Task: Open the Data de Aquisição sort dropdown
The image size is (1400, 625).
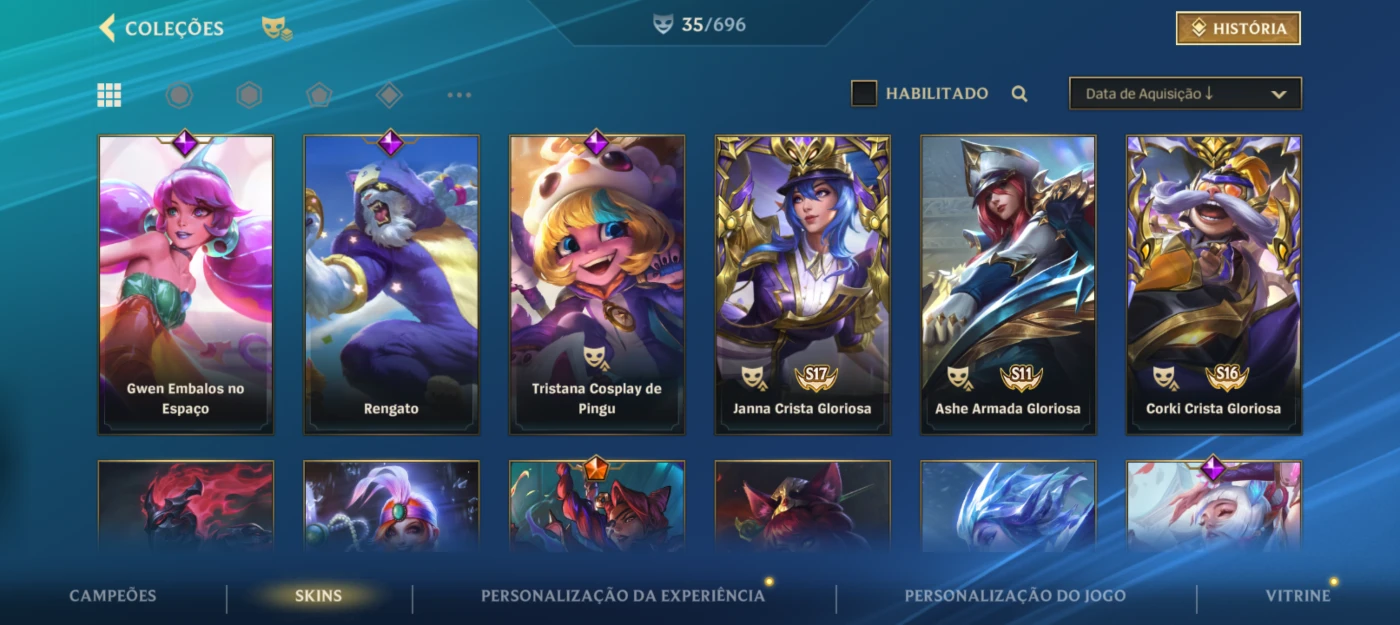Action: click(x=1185, y=94)
